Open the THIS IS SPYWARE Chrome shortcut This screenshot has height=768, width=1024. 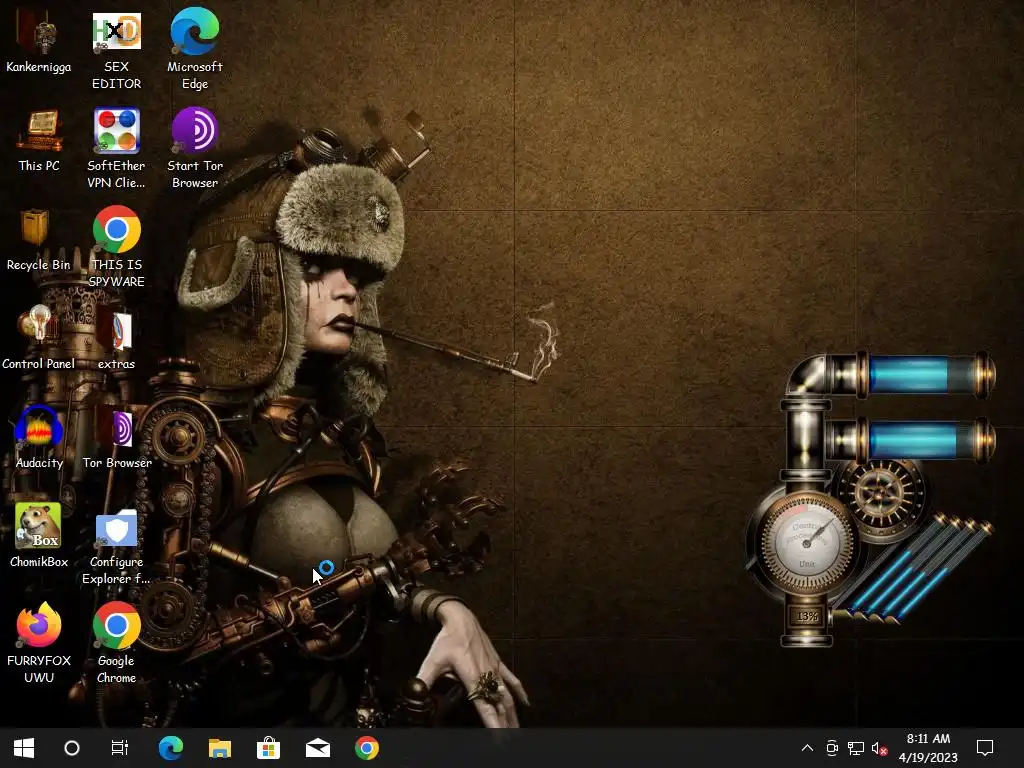point(116,248)
